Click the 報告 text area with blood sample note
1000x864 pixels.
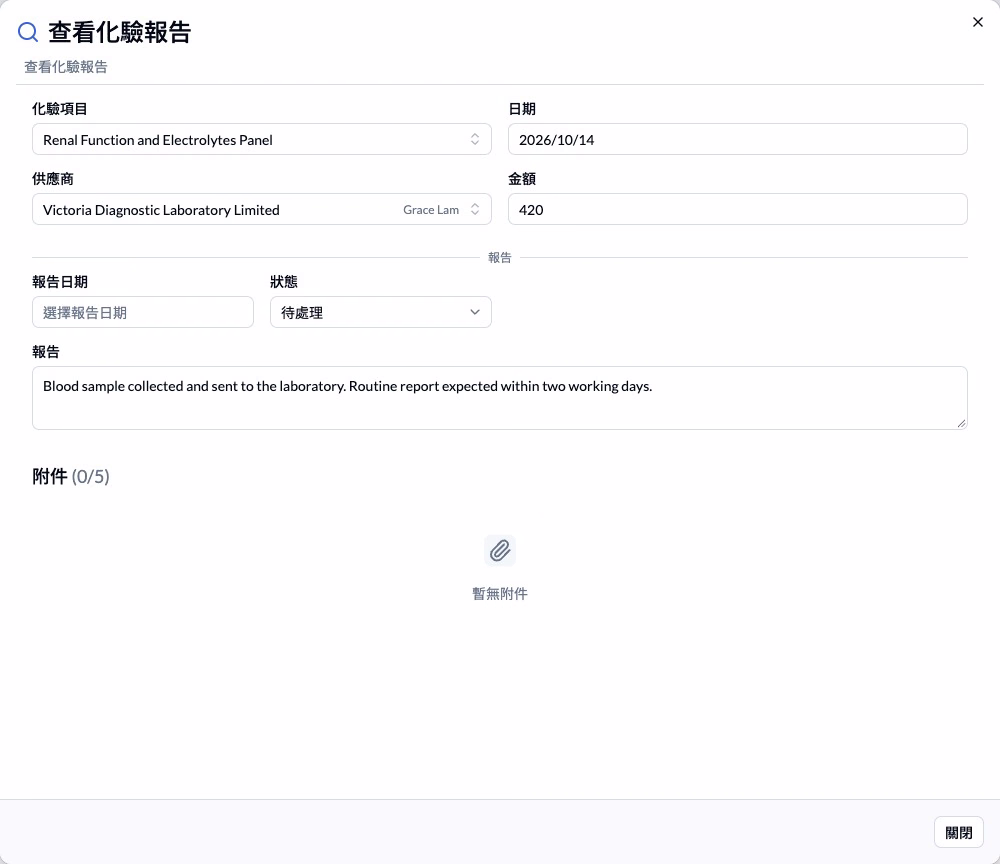point(499,398)
